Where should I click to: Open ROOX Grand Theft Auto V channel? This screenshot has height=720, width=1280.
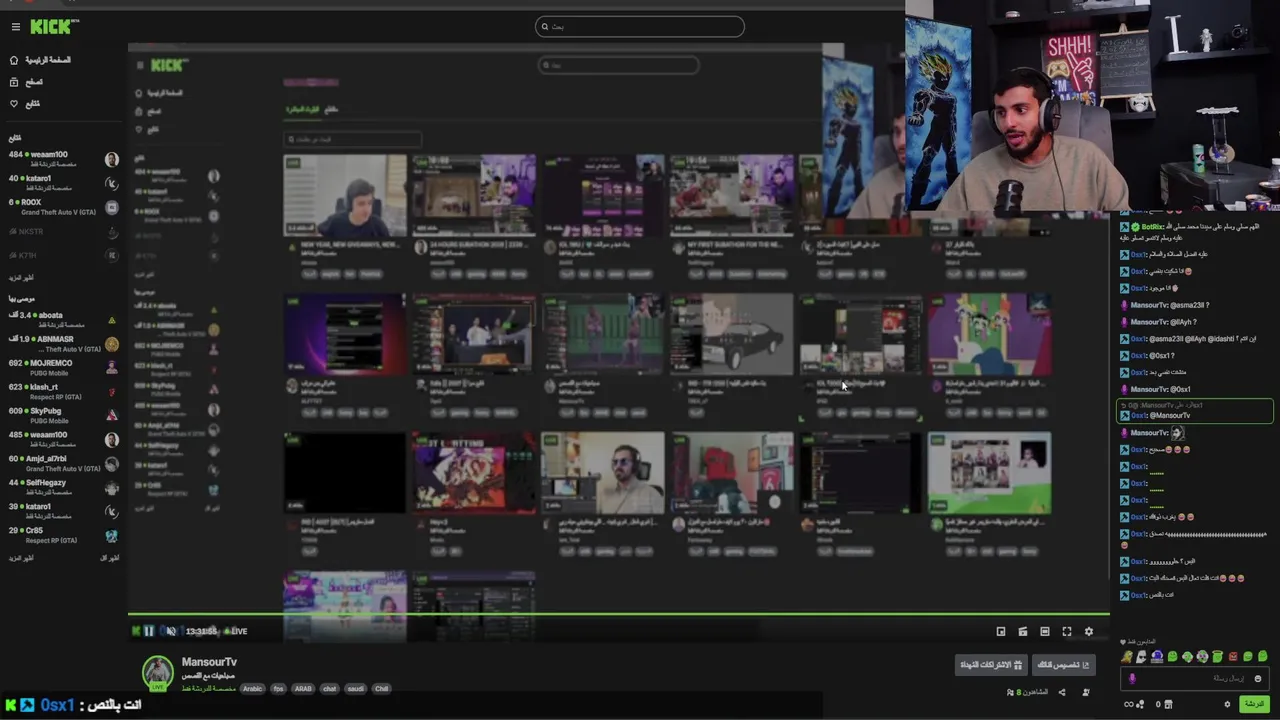pos(62,207)
